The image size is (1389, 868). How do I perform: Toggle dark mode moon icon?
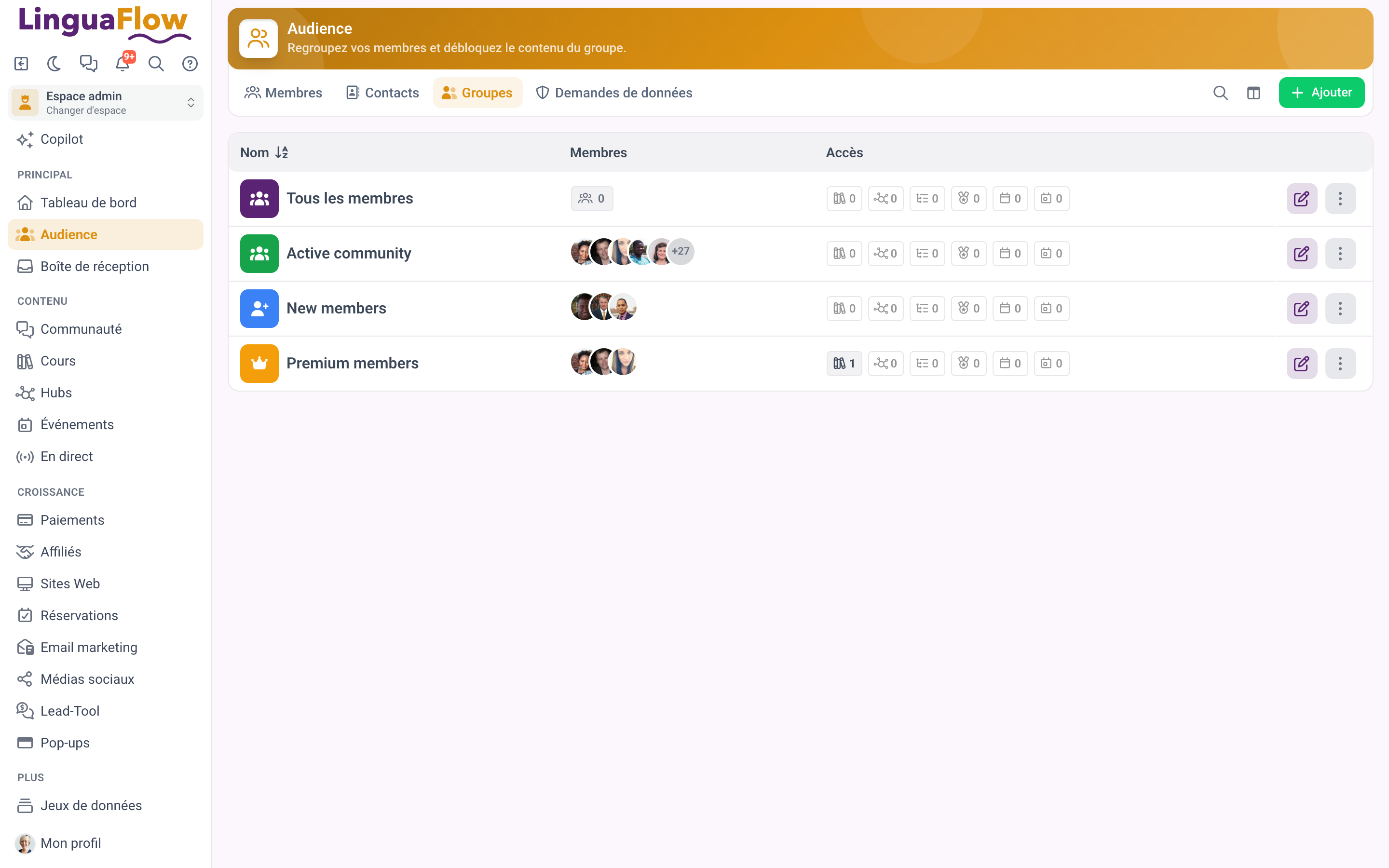[x=54, y=64]
